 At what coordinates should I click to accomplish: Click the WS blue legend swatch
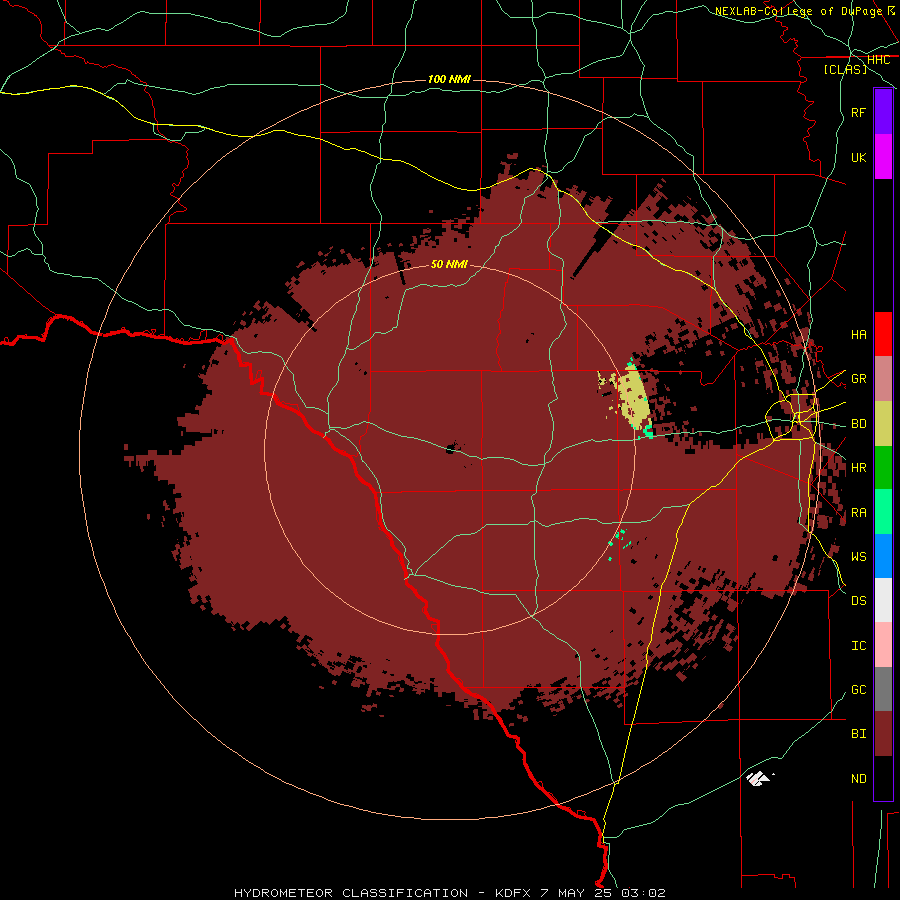tap(883, 556)
